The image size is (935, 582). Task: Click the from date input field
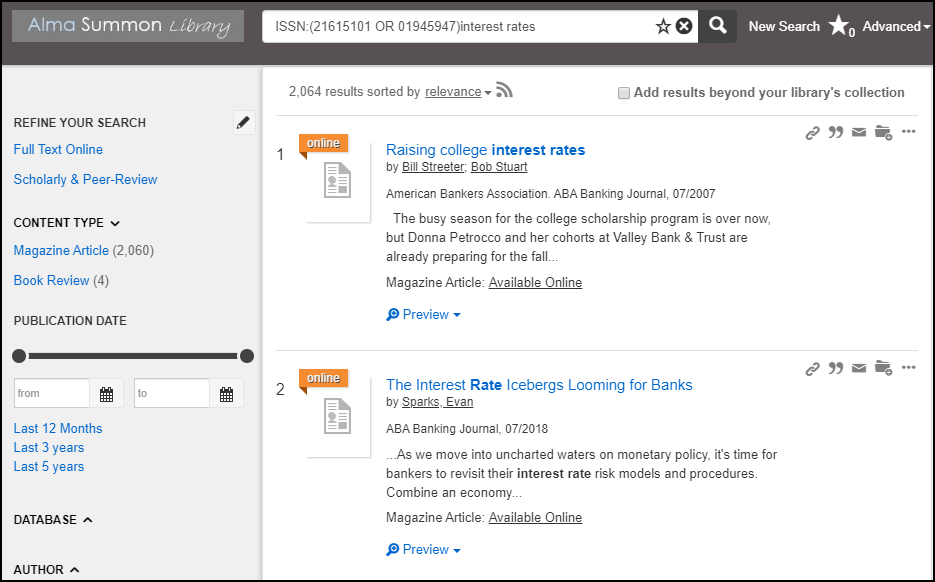(52, 394)
